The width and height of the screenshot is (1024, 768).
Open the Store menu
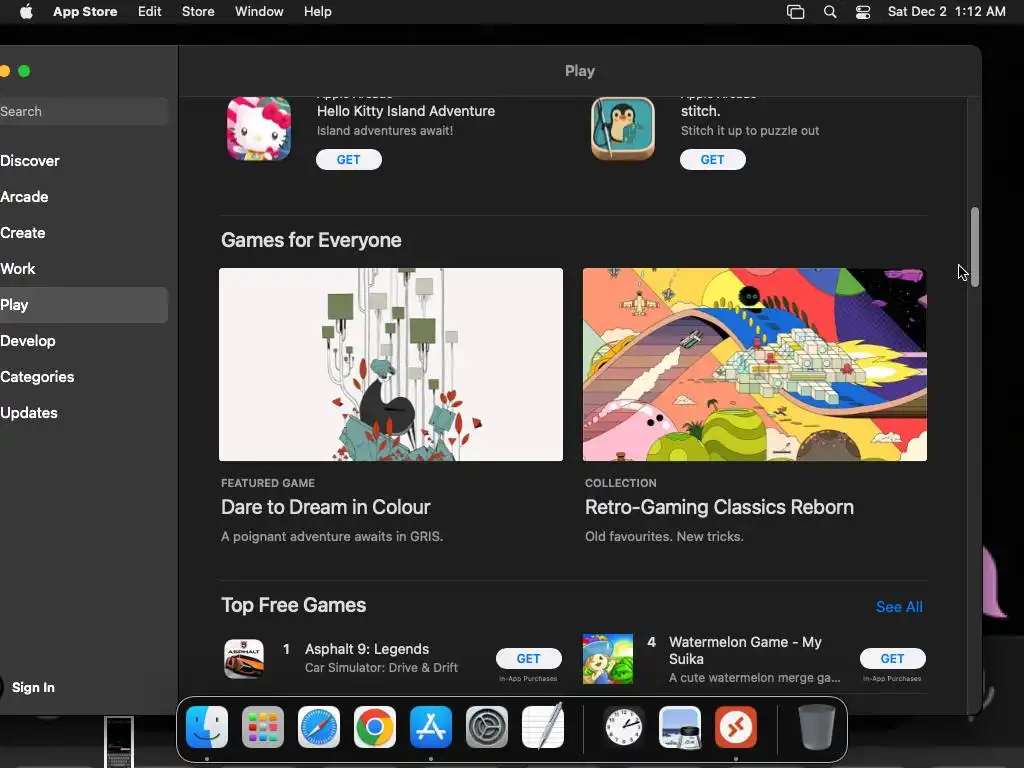pos(198,11)
